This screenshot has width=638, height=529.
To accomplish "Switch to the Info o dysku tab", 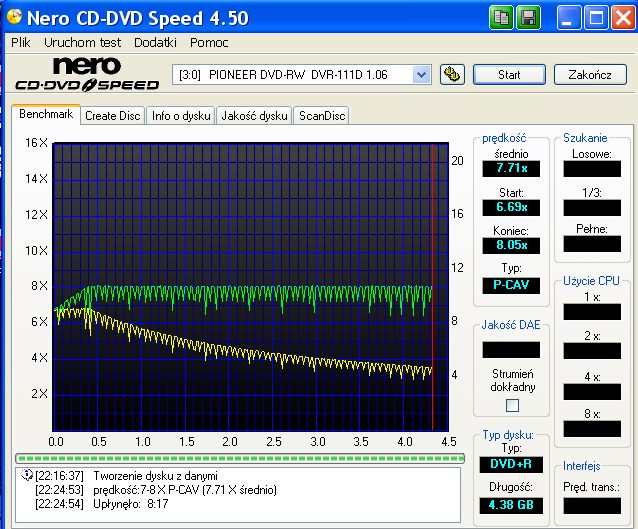I will click(181, 116).
